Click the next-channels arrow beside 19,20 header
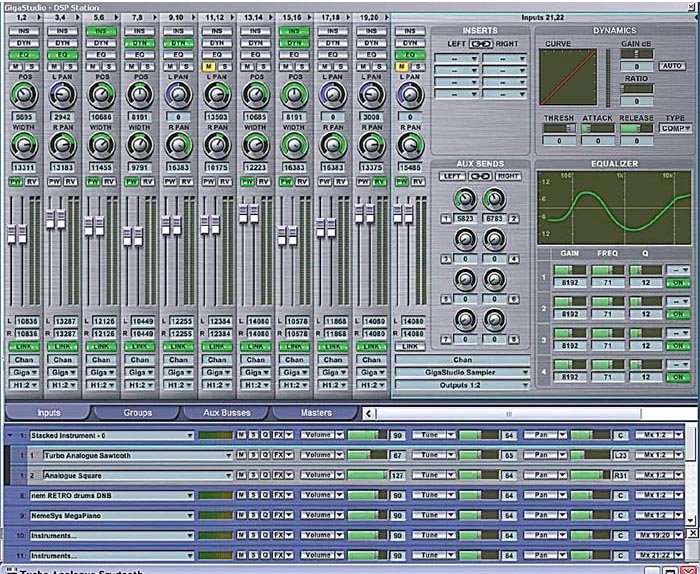This screenshot has width=700, height=574. coord(387,17)
